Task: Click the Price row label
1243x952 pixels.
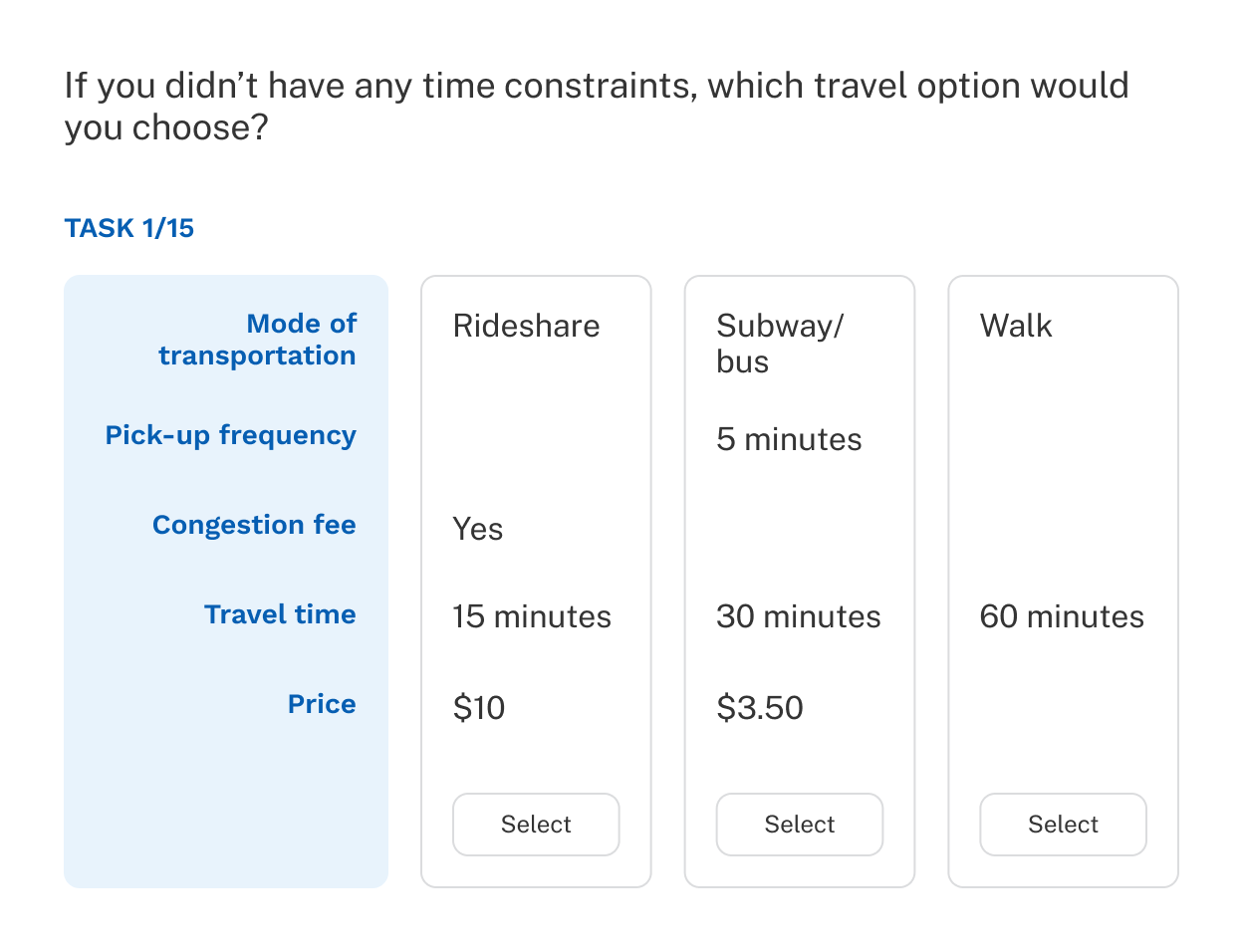Action: (322, 704)
